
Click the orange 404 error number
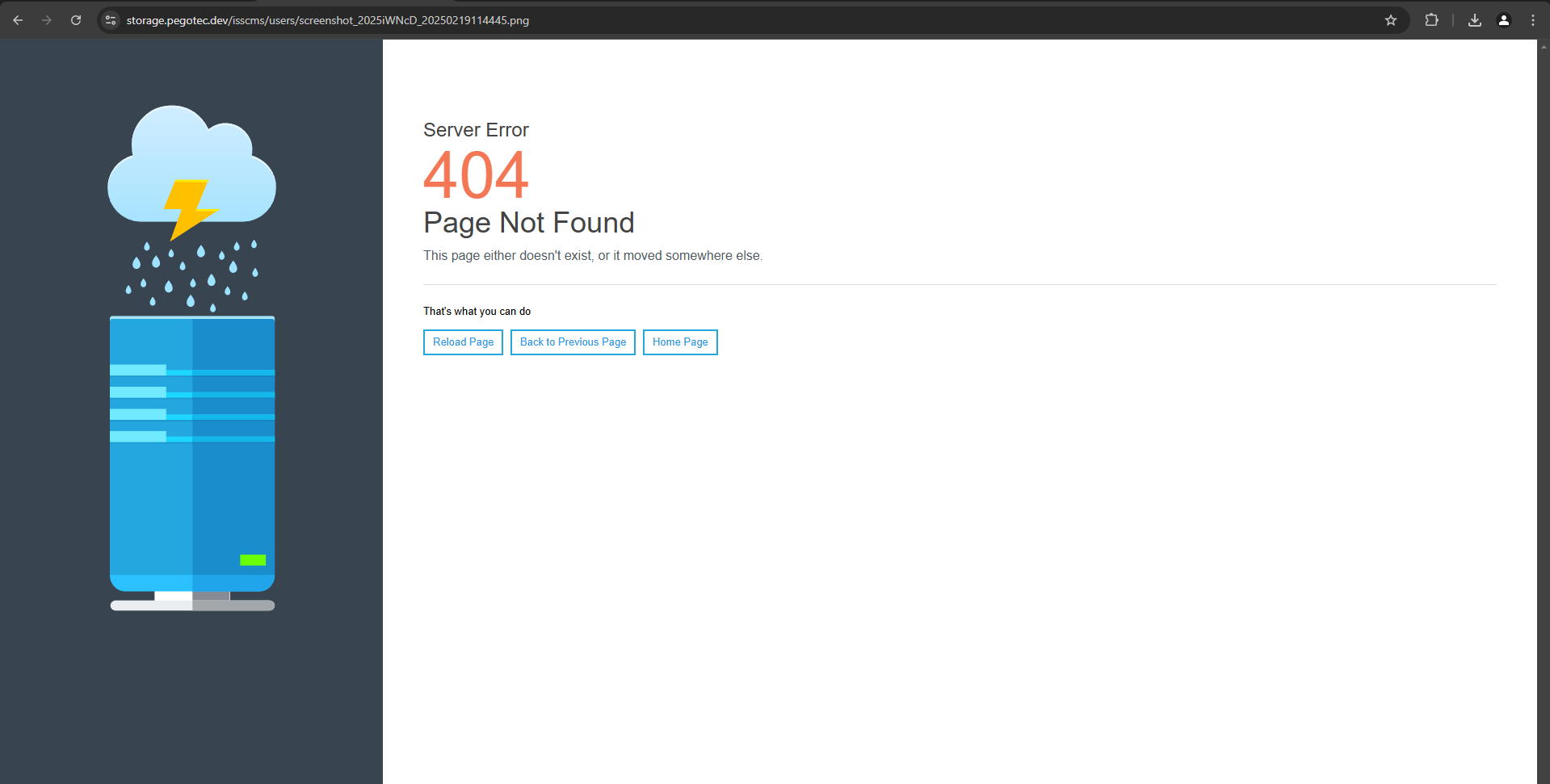(x=476, y=175)
